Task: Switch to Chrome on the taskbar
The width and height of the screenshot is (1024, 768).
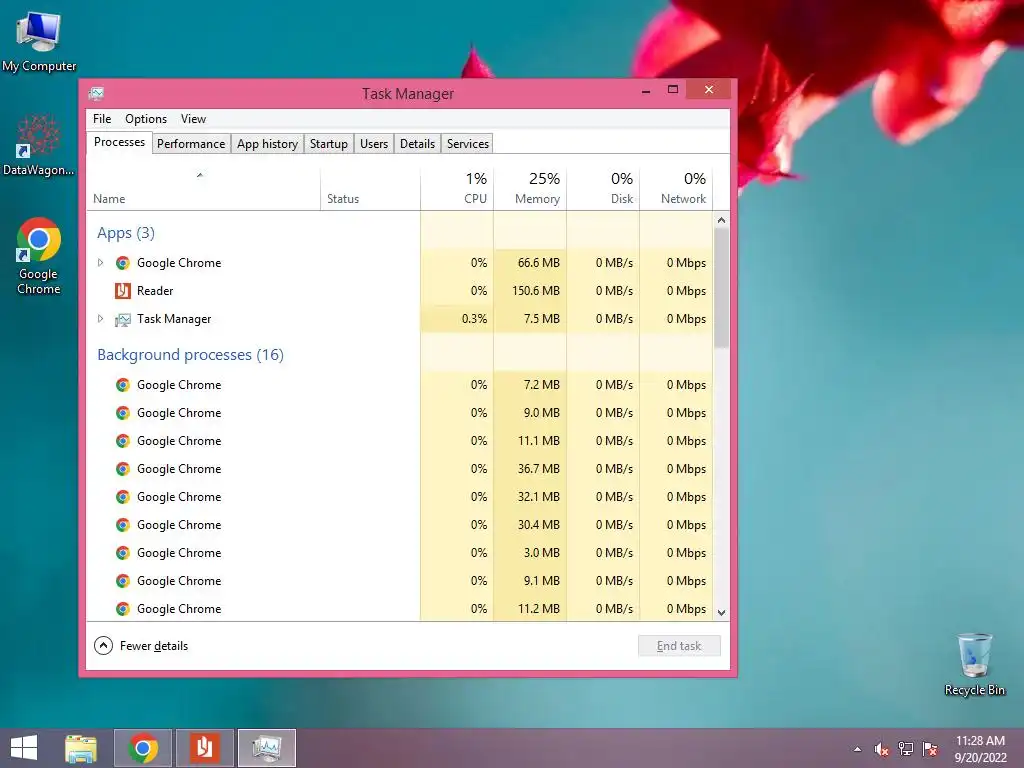Action: click(143, 748)
